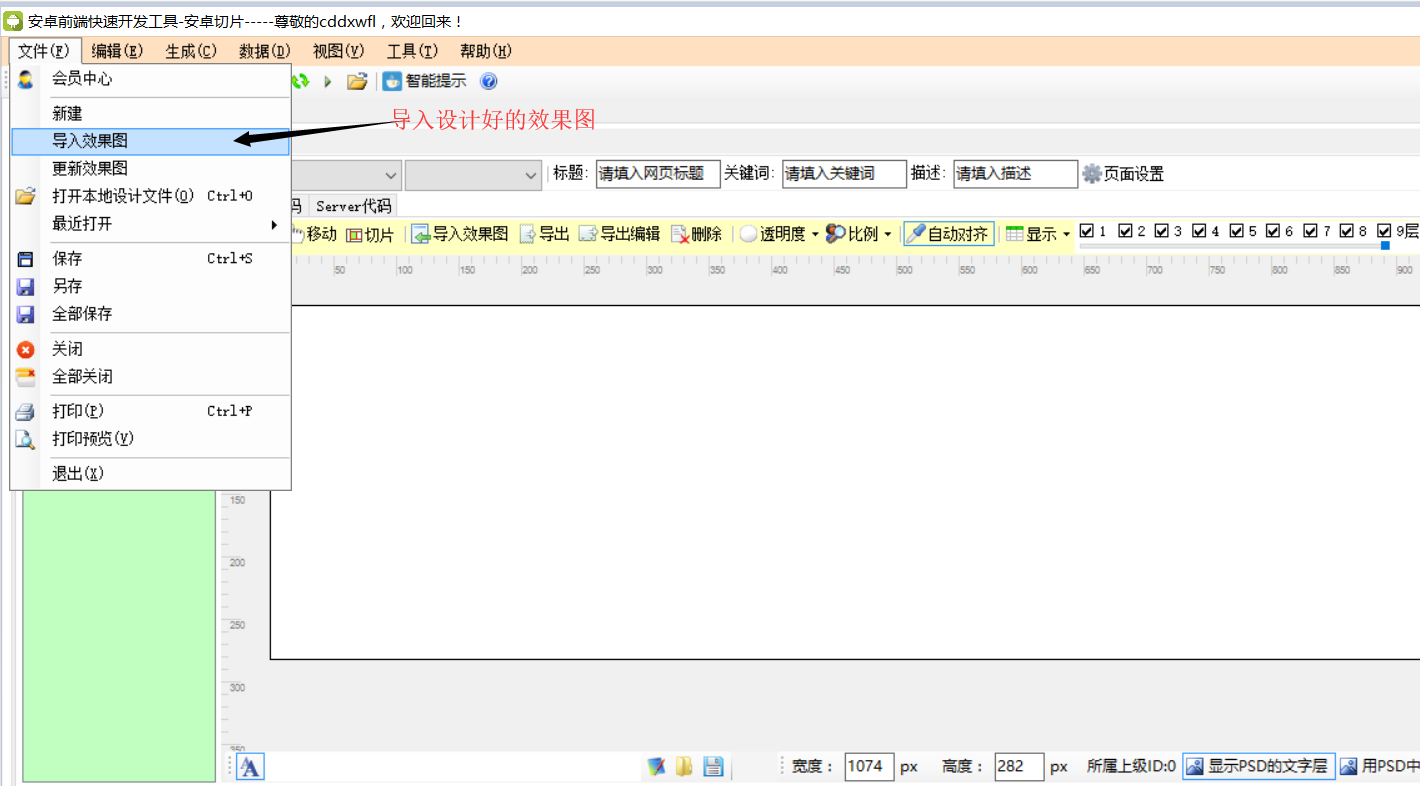This screenshot has width=1420, height=786.
Task: Choose 退出(X) from the File menu
Action: [150, 474]
